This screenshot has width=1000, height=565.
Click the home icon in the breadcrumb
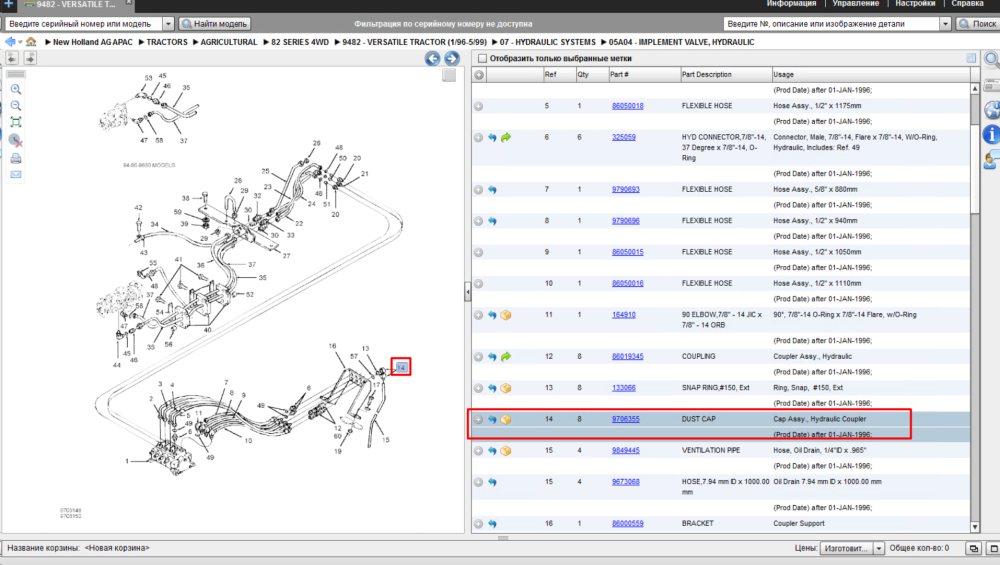point(31,42)
